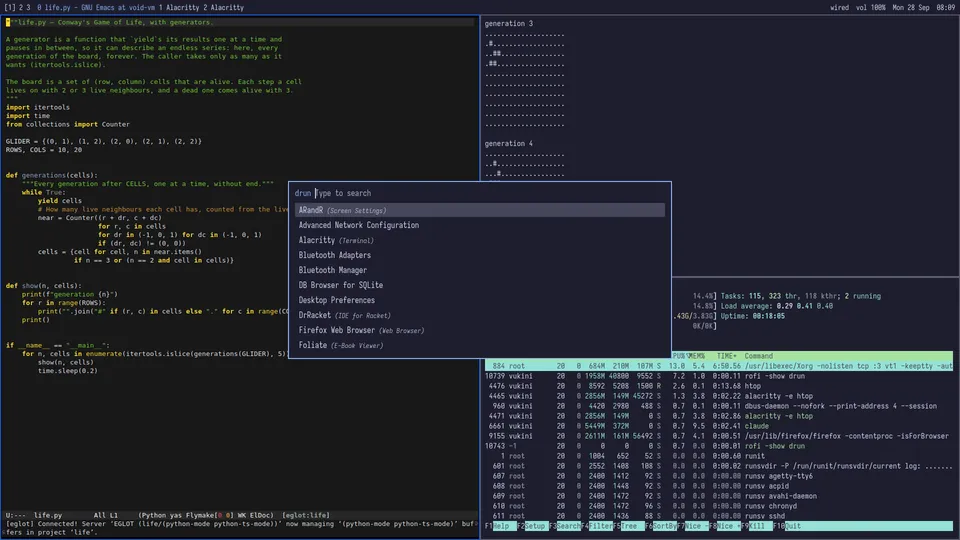
Task: Select the claude process row in htop
Action: pos(719,426)
